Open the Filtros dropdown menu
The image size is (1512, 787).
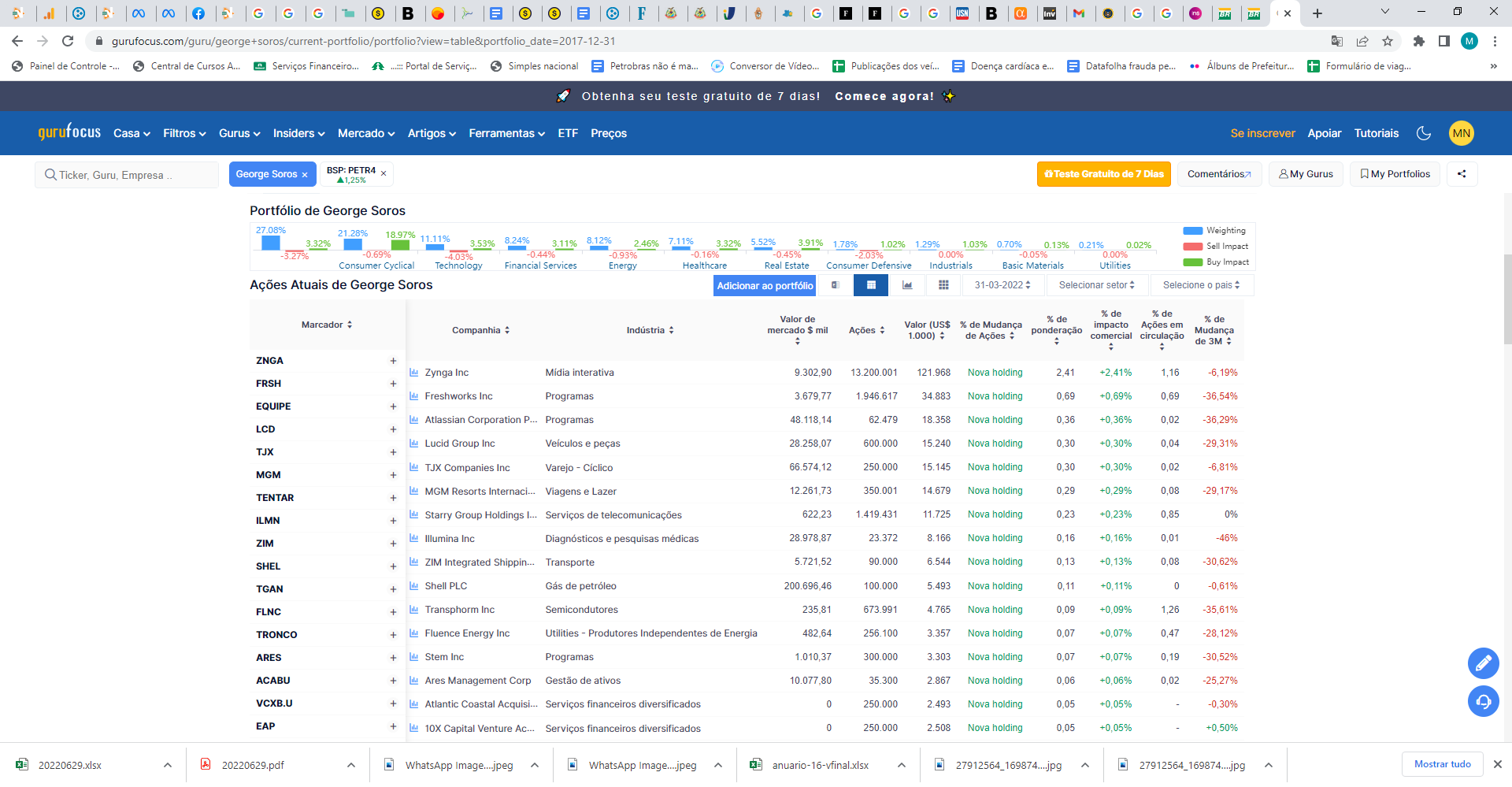pos(184,133)
